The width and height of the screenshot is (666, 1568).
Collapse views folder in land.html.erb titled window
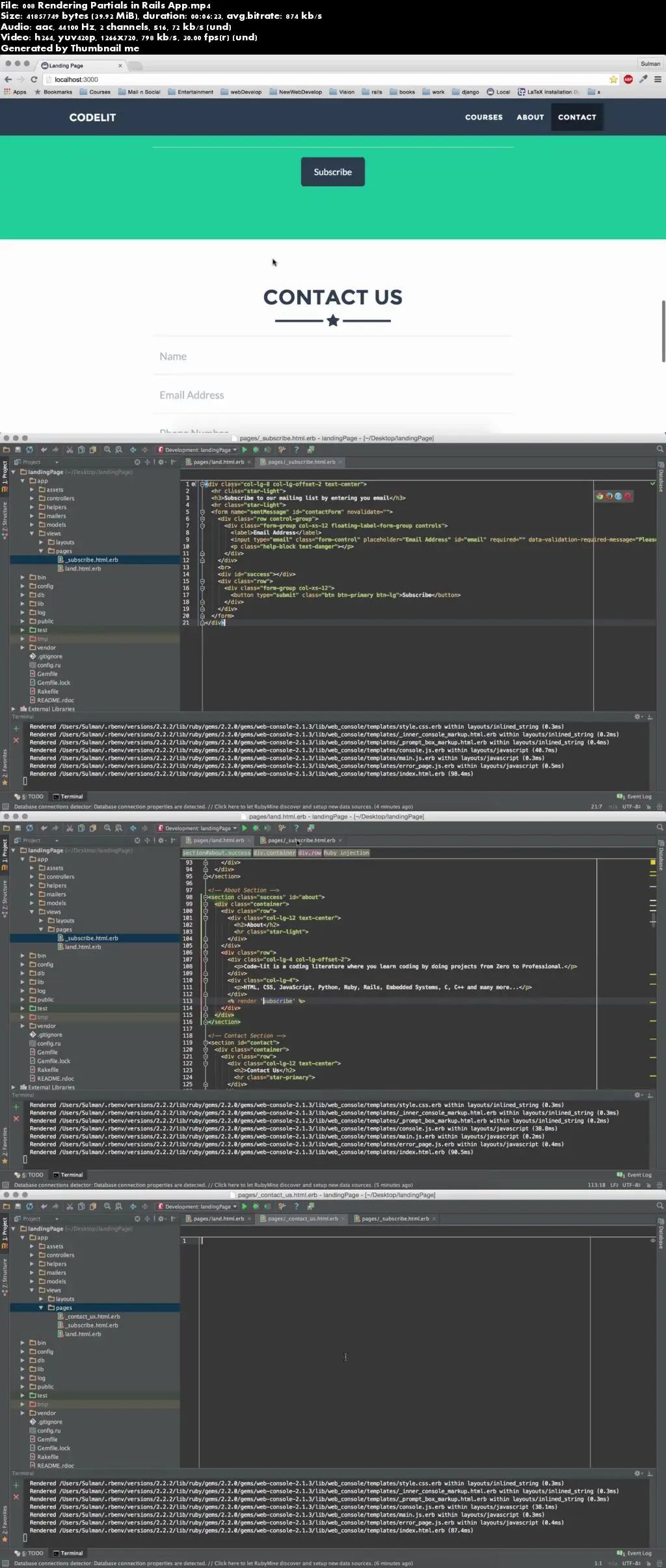(32, 912)
